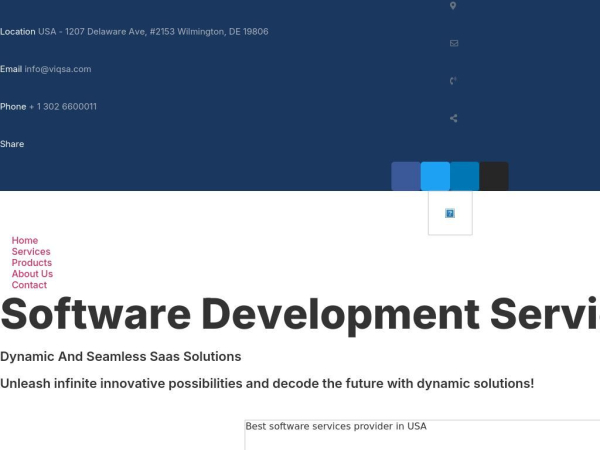Open the Services menu link
Viewport: 600px width, 450px height.
coord(31,251)
